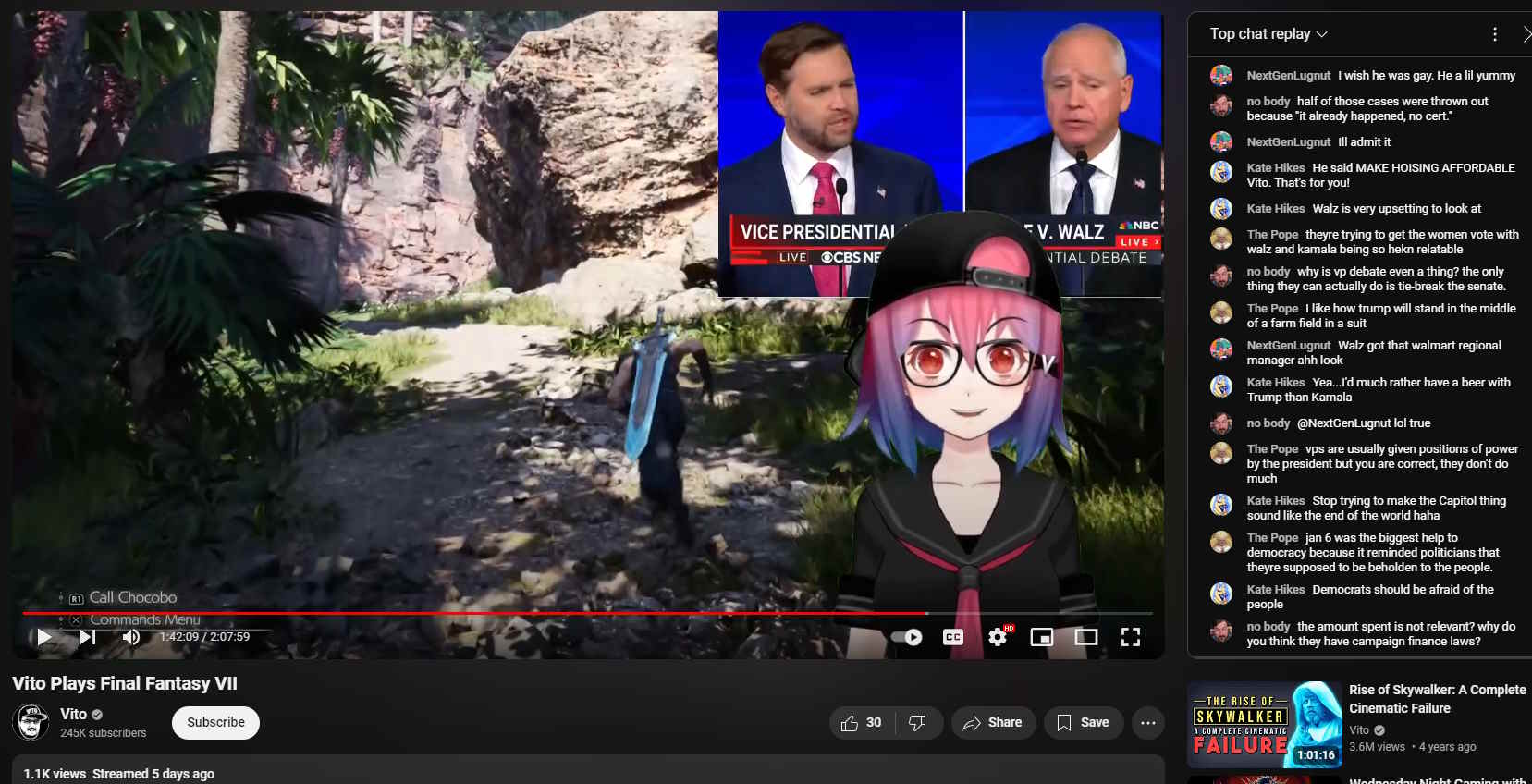Switch to miniplayer
Viewport: 1532px width, 784px height.
pyautogui.click(x=1042, y=637)
